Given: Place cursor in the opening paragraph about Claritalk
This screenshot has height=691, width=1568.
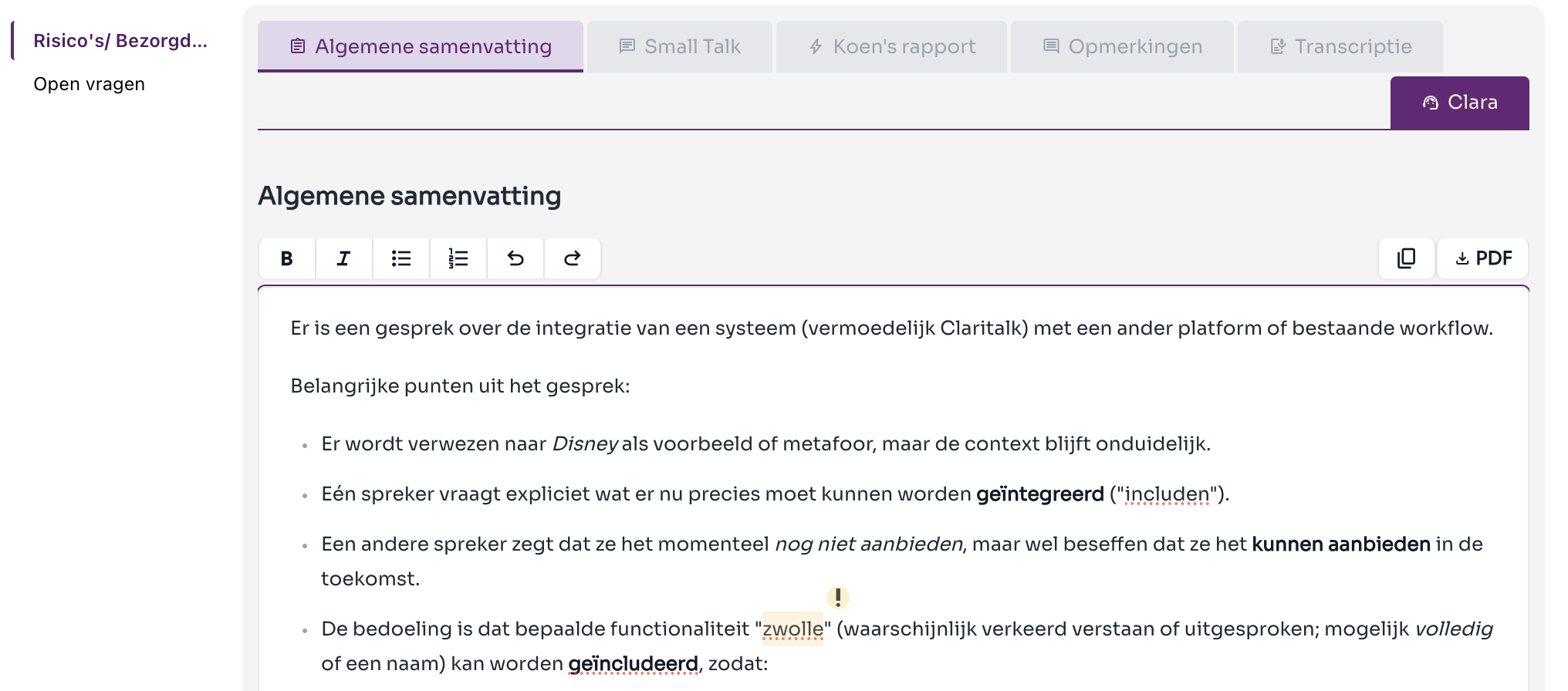Looking at the screenshot, I should click(892, 329).
